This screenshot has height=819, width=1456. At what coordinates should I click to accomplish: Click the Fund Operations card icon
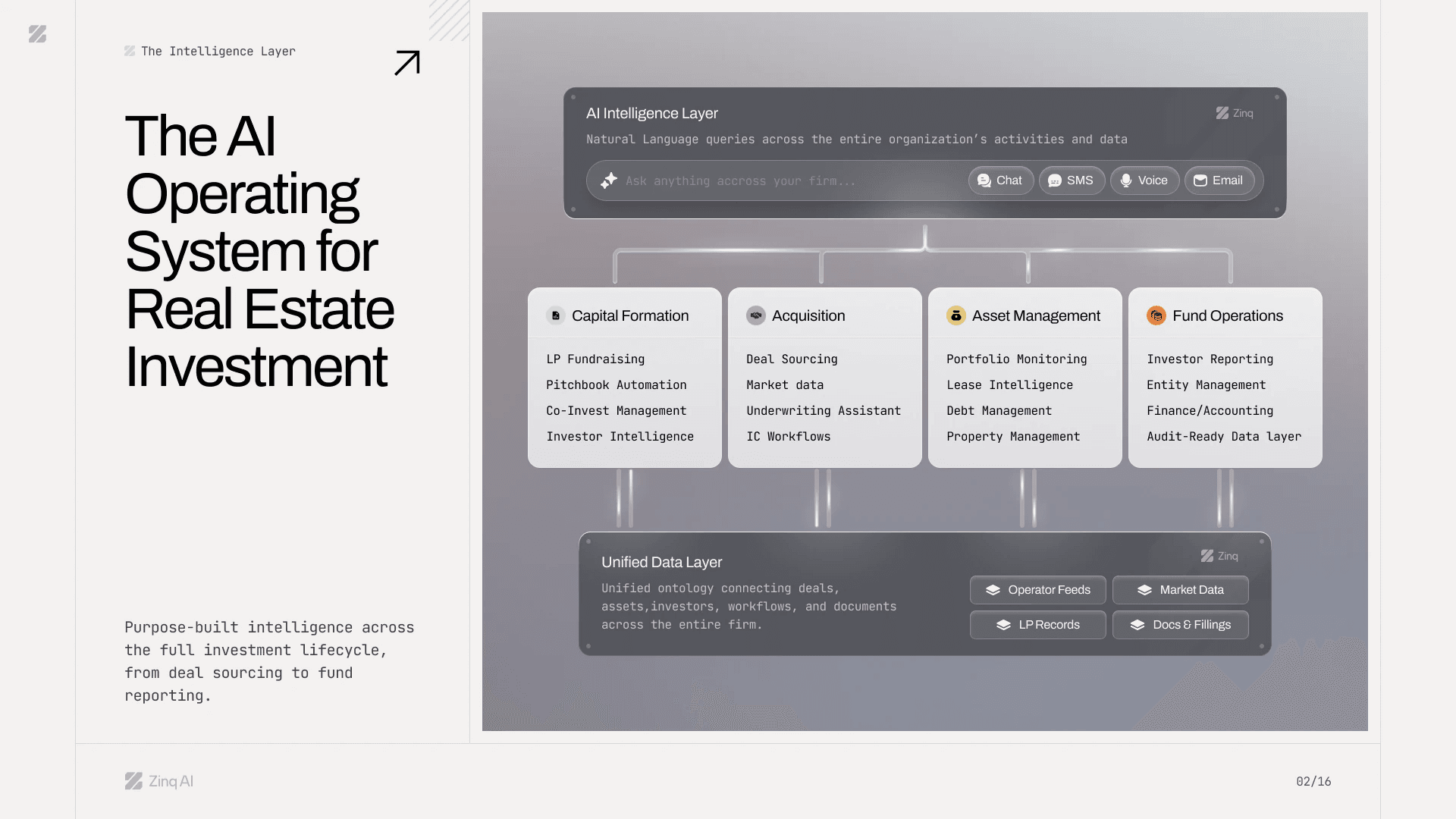pyautogui.click(x=1156, y=315)
